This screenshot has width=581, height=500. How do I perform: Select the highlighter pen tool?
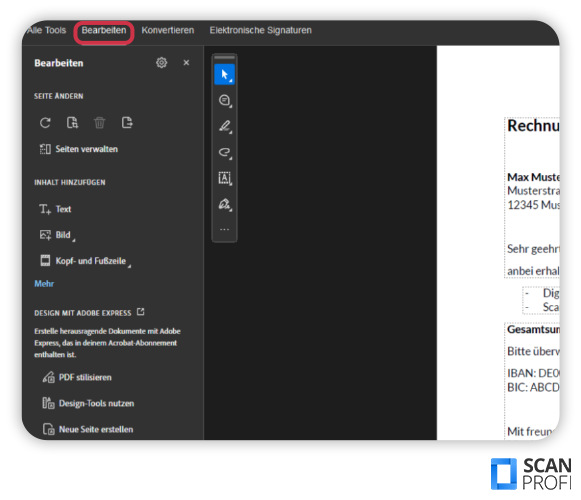click(225, 126)
